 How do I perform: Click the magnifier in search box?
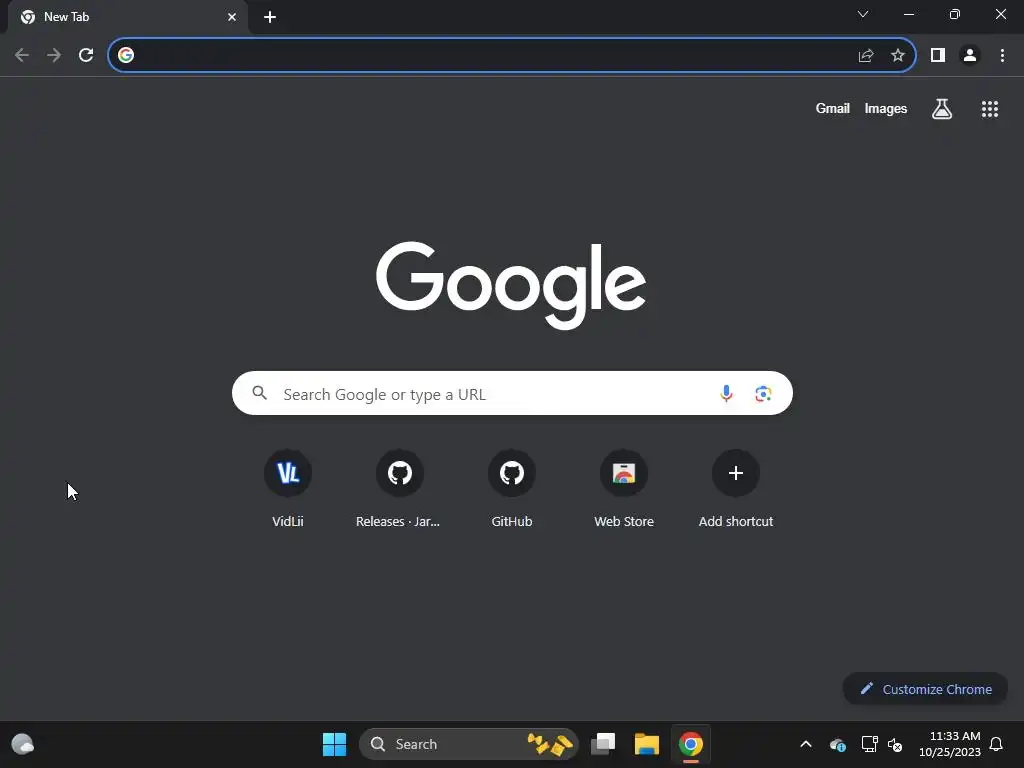pos(259,393)
